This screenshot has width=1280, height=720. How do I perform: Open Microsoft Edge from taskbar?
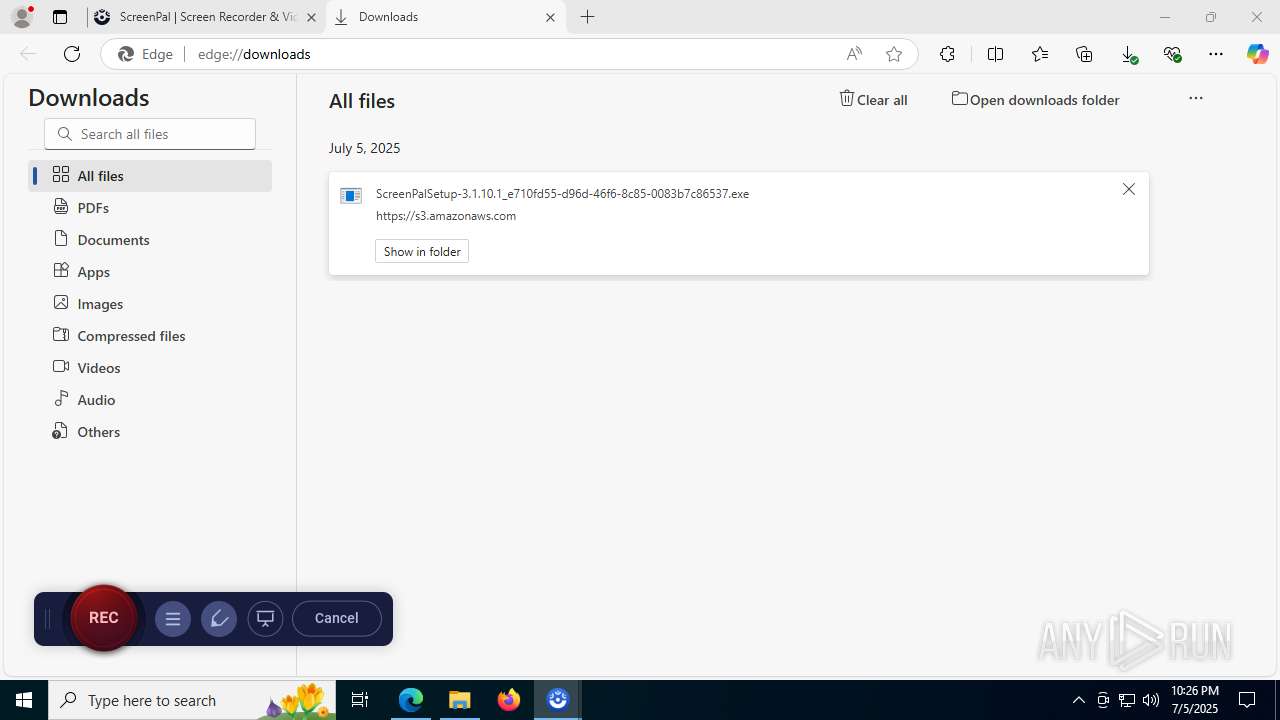tap(411, 700)
